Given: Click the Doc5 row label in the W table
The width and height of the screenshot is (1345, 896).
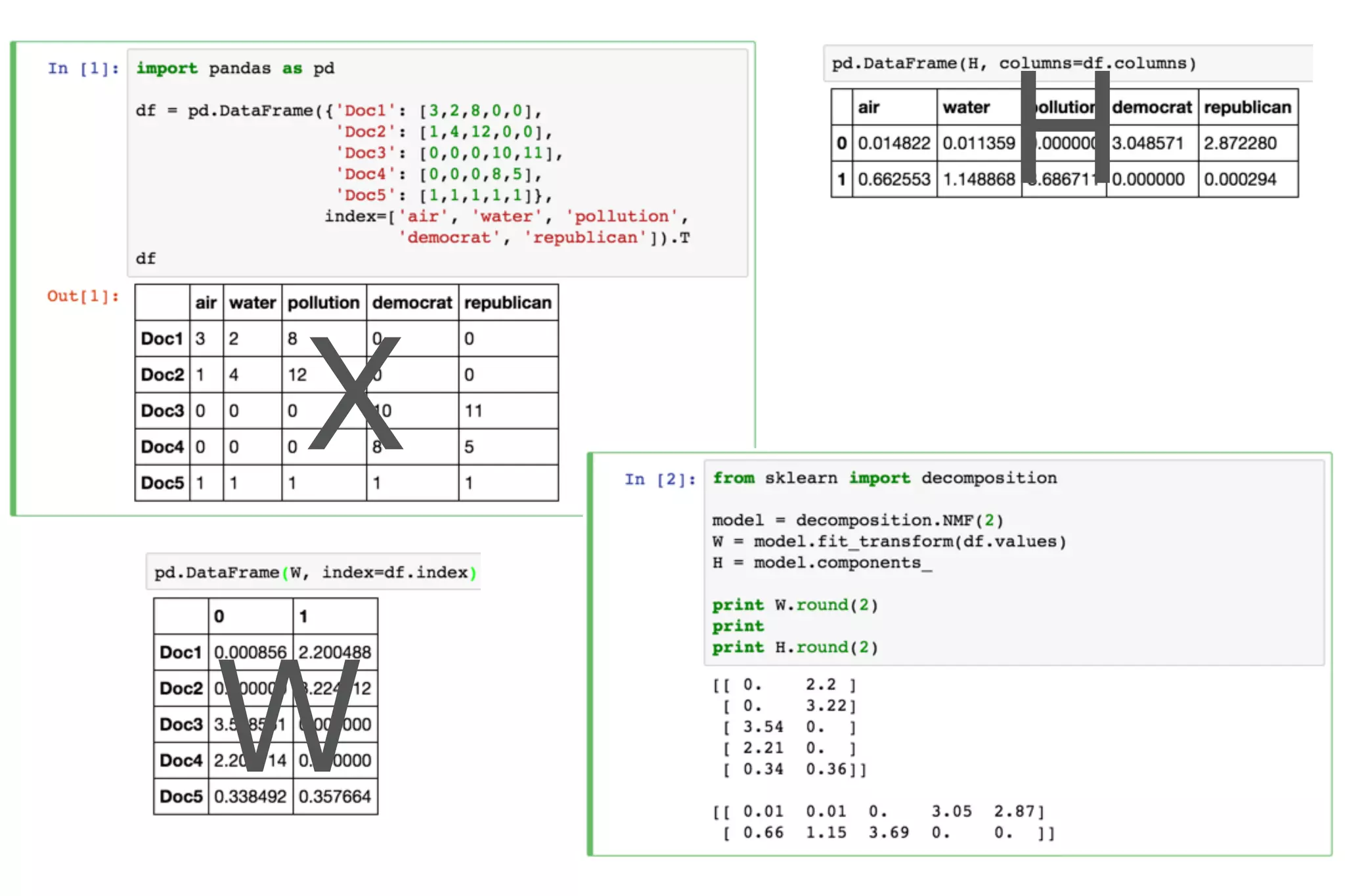Looking at the screenshot, I should pyautogui.click(x=181, y=796).
